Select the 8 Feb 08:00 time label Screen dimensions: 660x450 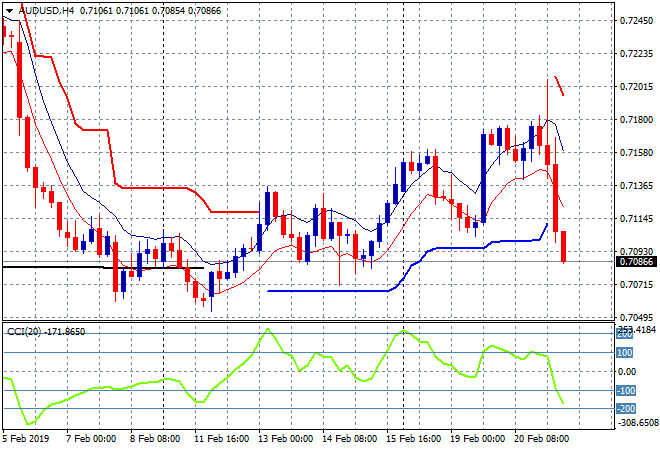pos(155,437)
